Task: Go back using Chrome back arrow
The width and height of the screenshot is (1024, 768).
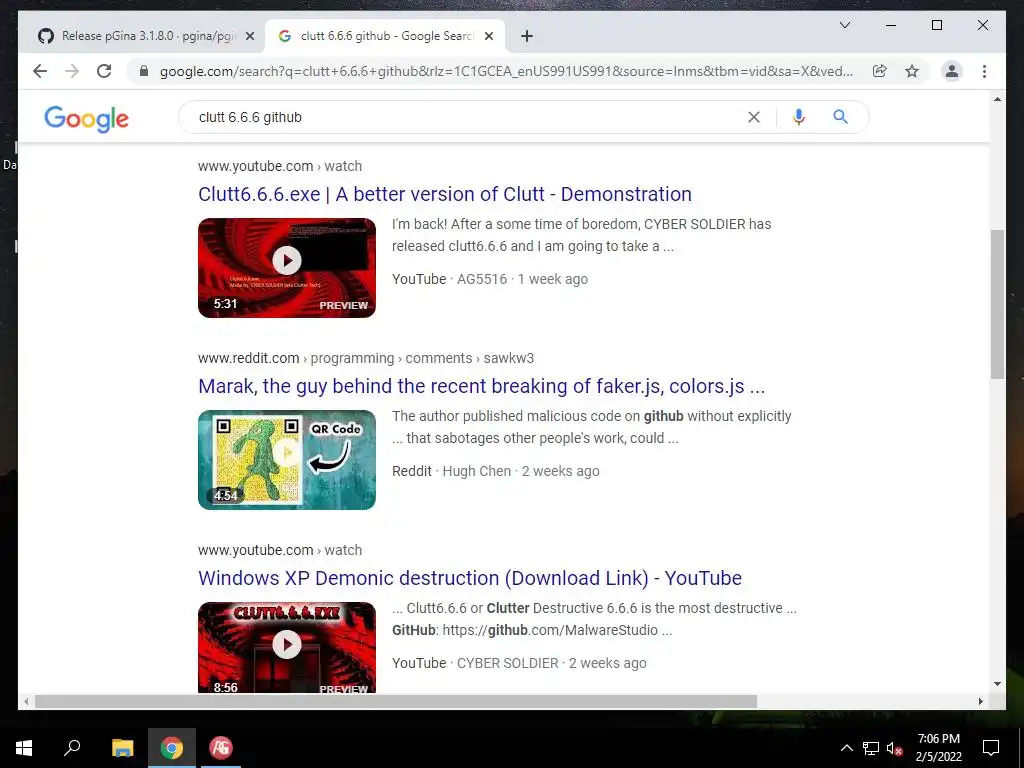Action: pyautogui.click(x=40, y=71)
